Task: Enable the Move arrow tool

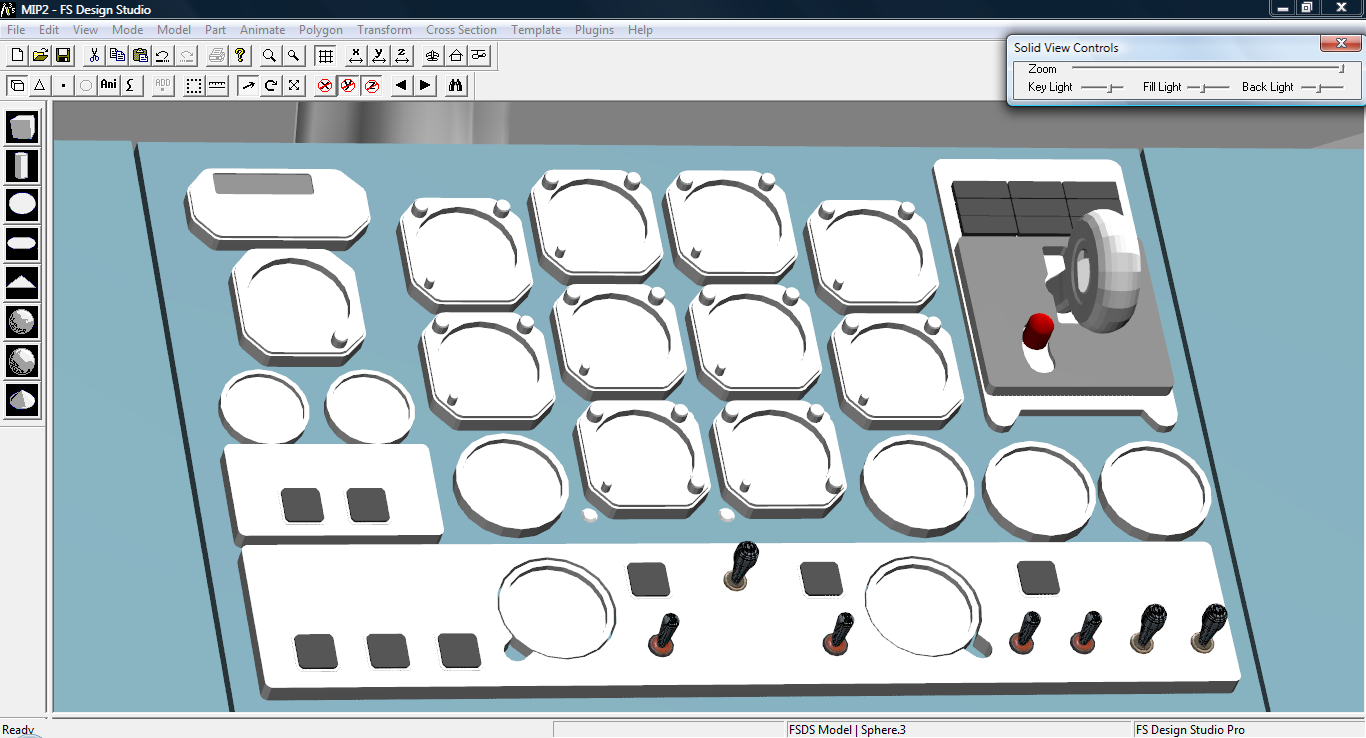Action: 248,85
